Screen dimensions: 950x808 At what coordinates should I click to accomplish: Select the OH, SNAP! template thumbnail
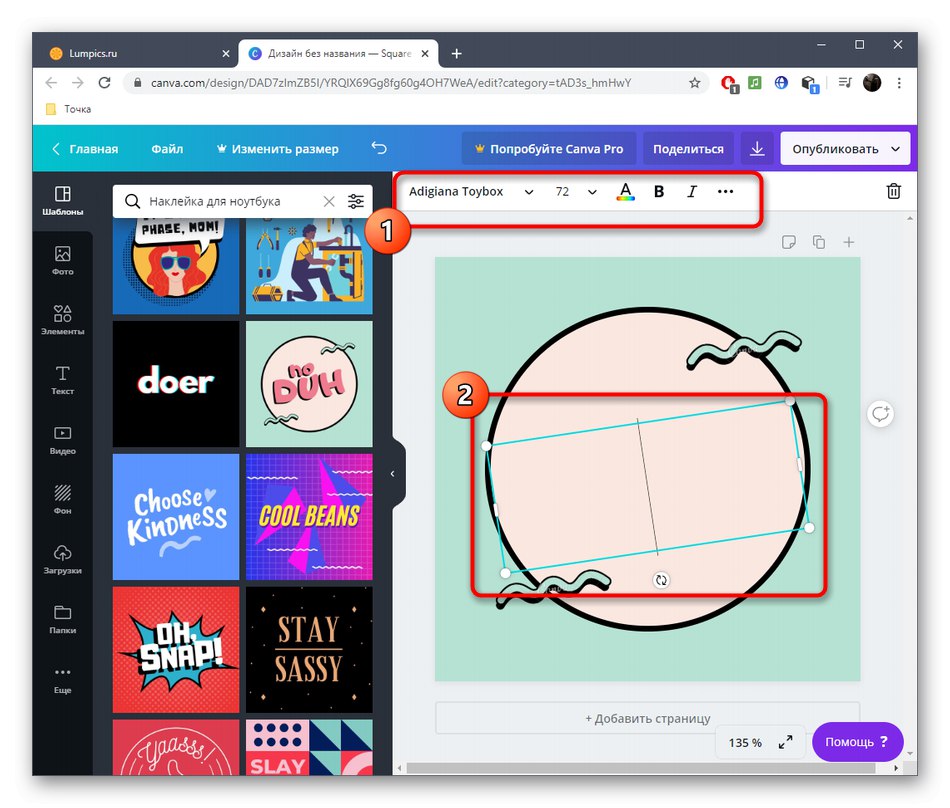click(x=176, y=650)
